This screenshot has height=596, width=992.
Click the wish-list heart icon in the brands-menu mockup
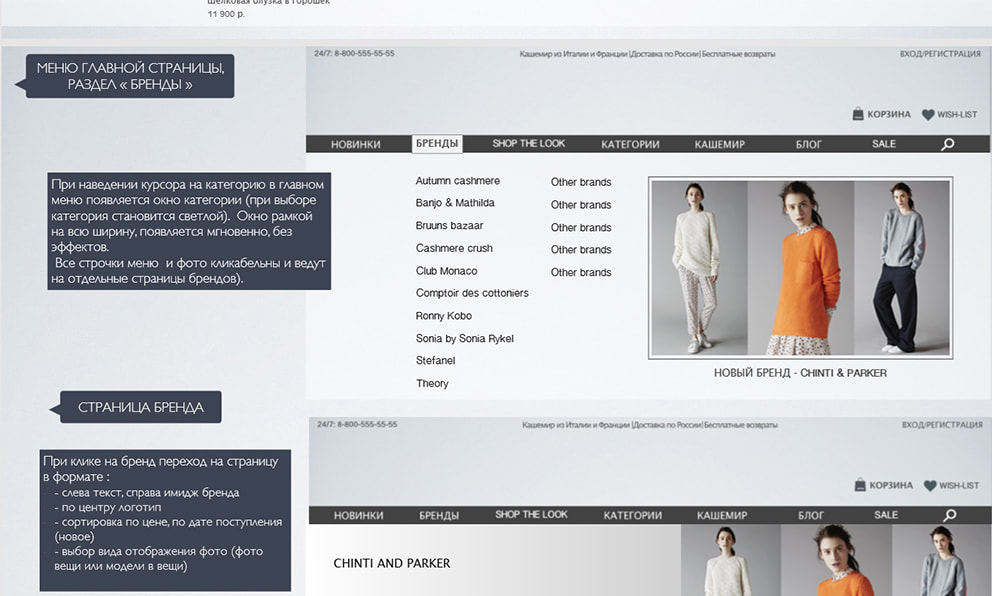(x=928, y=115)
